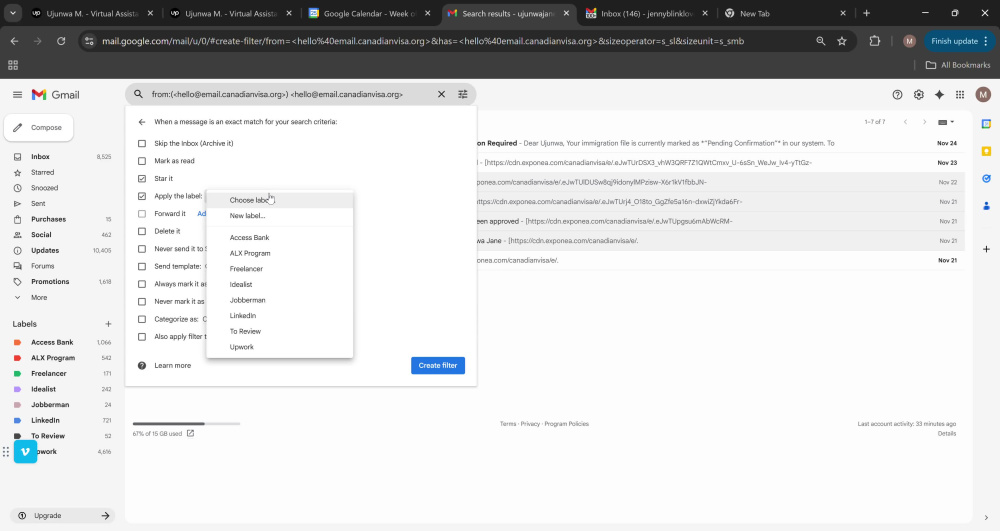Open Chrome tab search dropdown arrow
Viewport: 1000px width, 531px height.
[13, 13]
